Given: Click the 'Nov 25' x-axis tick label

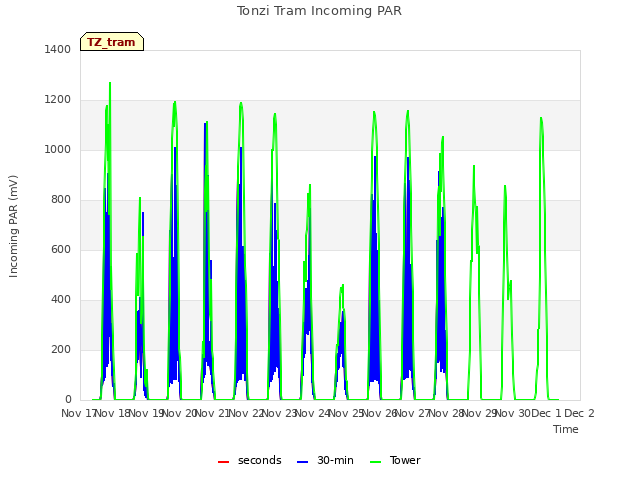Looking at the screenshot, I should [x=345, y=413].
